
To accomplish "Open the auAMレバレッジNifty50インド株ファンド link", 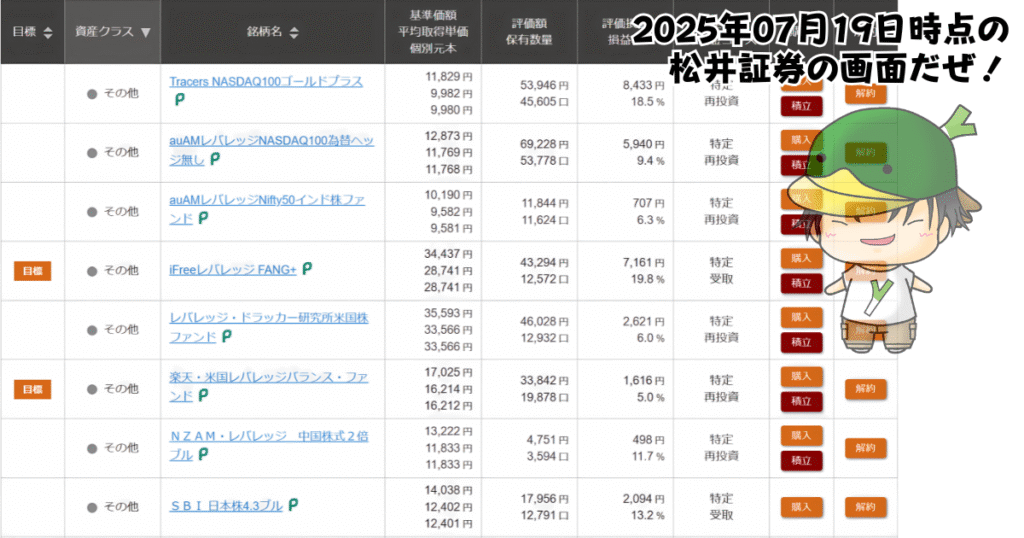I will (266, 209).
